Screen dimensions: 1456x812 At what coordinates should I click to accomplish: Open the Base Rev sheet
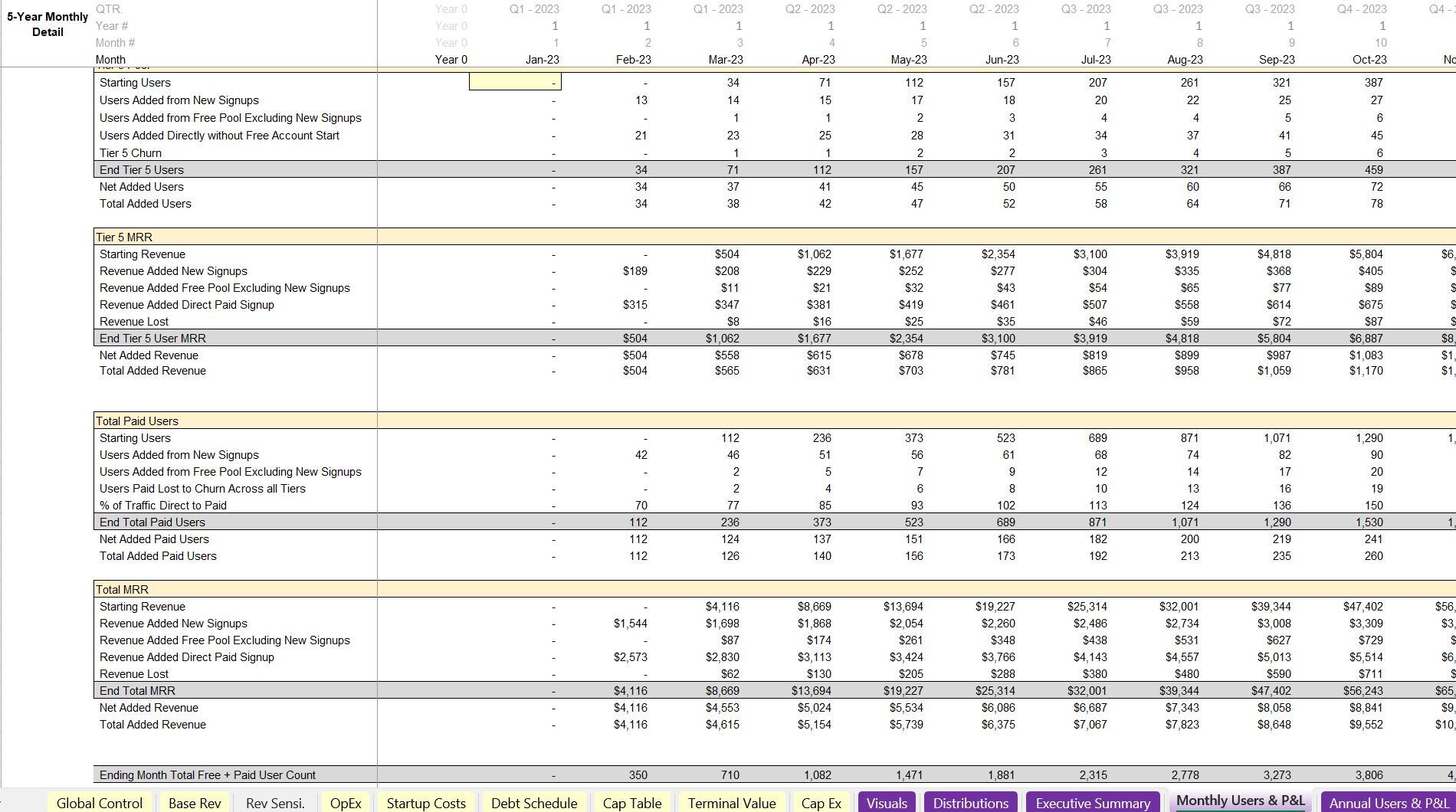point(195,803)
